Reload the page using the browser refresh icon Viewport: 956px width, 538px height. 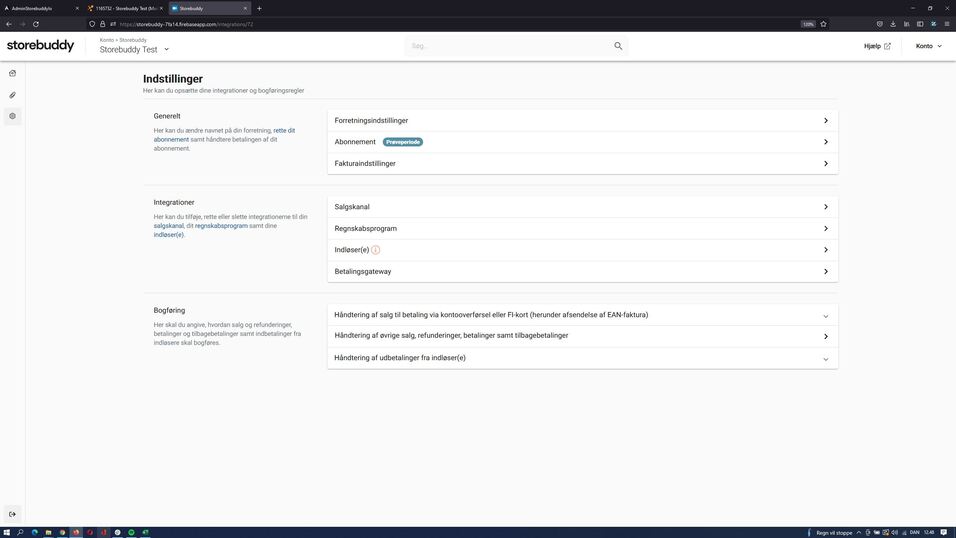[36, 24]
